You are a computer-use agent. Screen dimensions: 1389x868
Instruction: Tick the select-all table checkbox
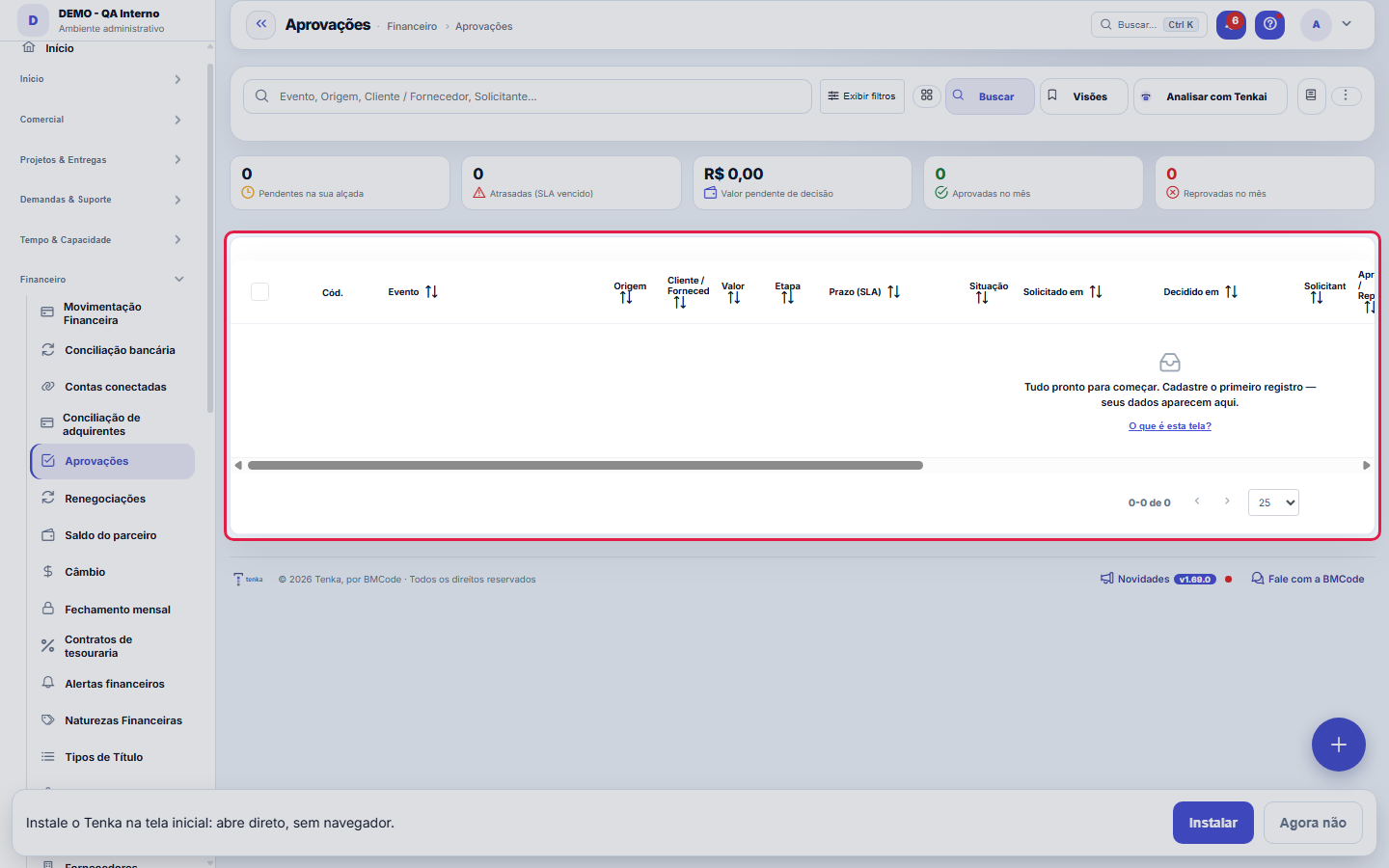259,291
